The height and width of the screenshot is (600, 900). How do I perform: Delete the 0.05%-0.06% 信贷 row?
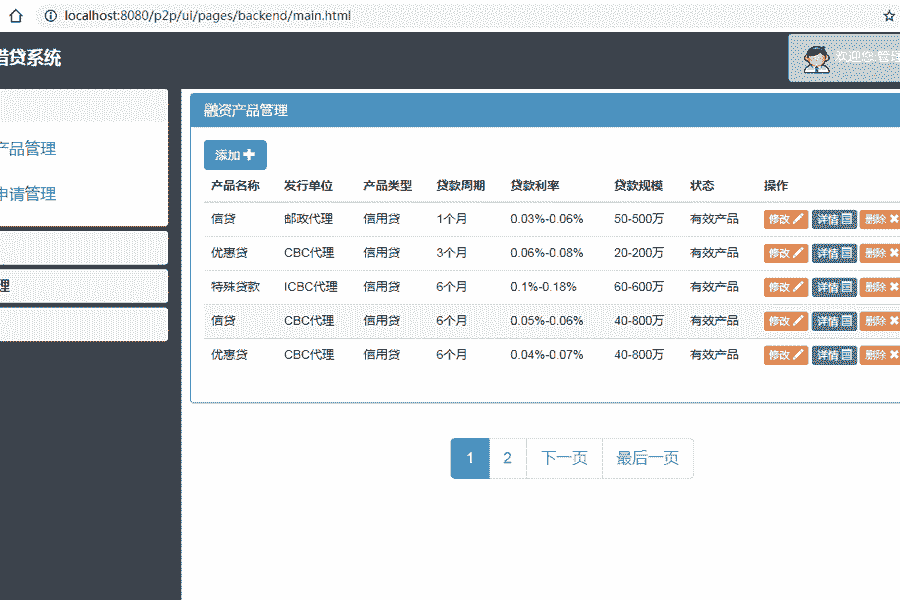(x=880, y=321)
